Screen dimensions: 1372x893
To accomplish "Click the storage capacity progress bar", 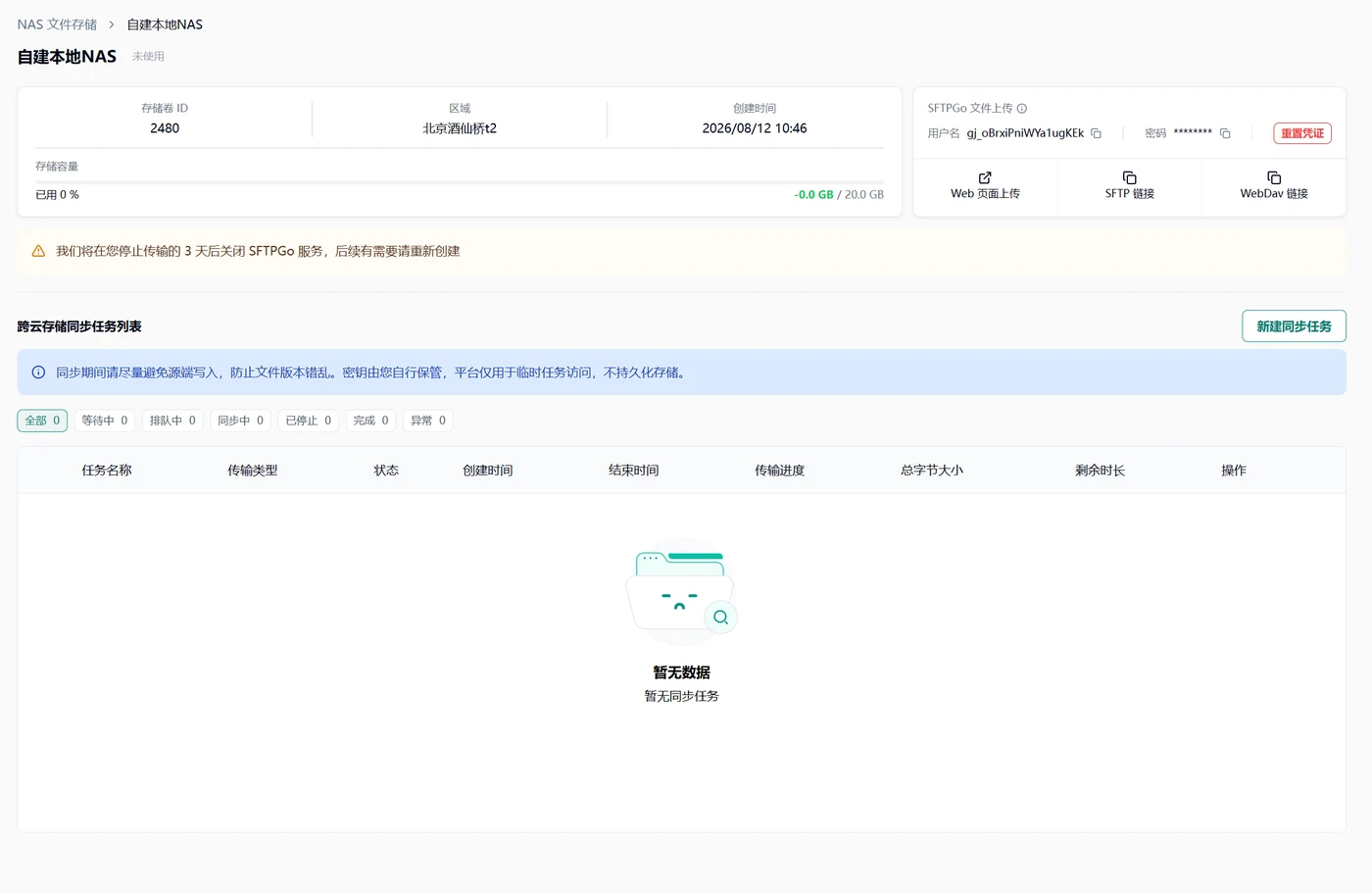I will pos(460,182).
